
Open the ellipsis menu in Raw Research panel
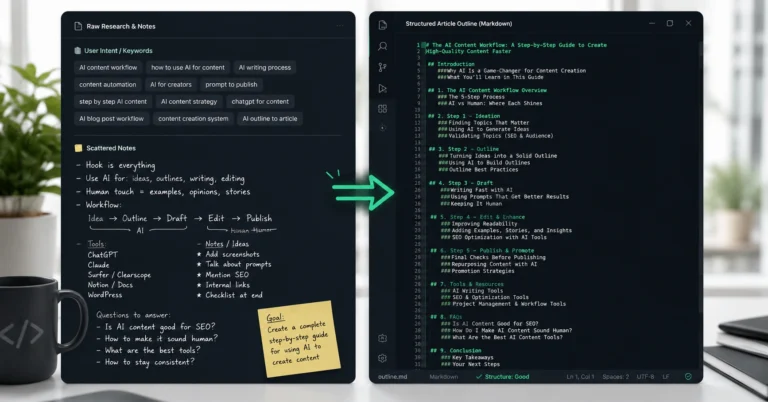[x=340, y=26]
